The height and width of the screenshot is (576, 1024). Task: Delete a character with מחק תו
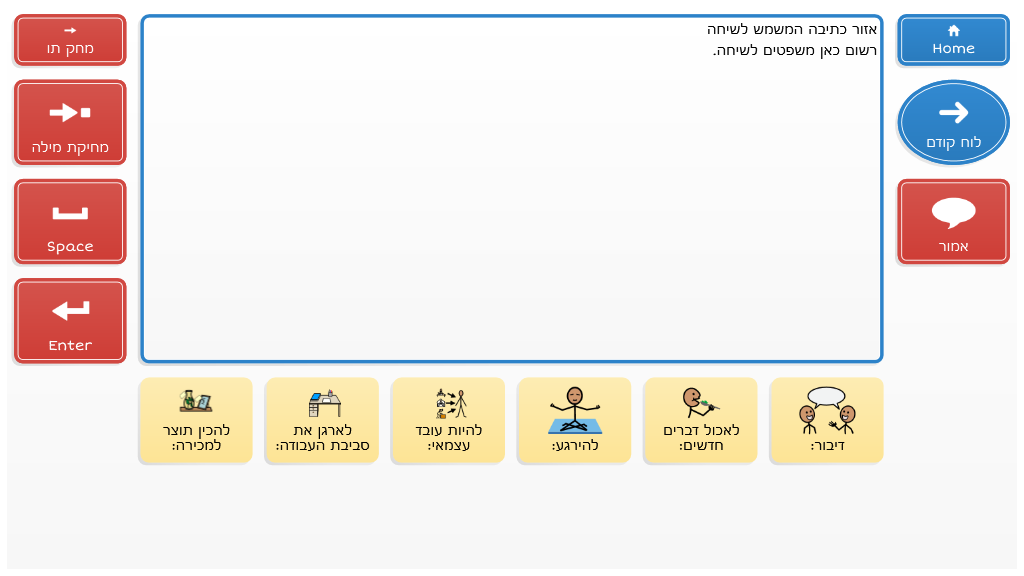click(70, 40)
